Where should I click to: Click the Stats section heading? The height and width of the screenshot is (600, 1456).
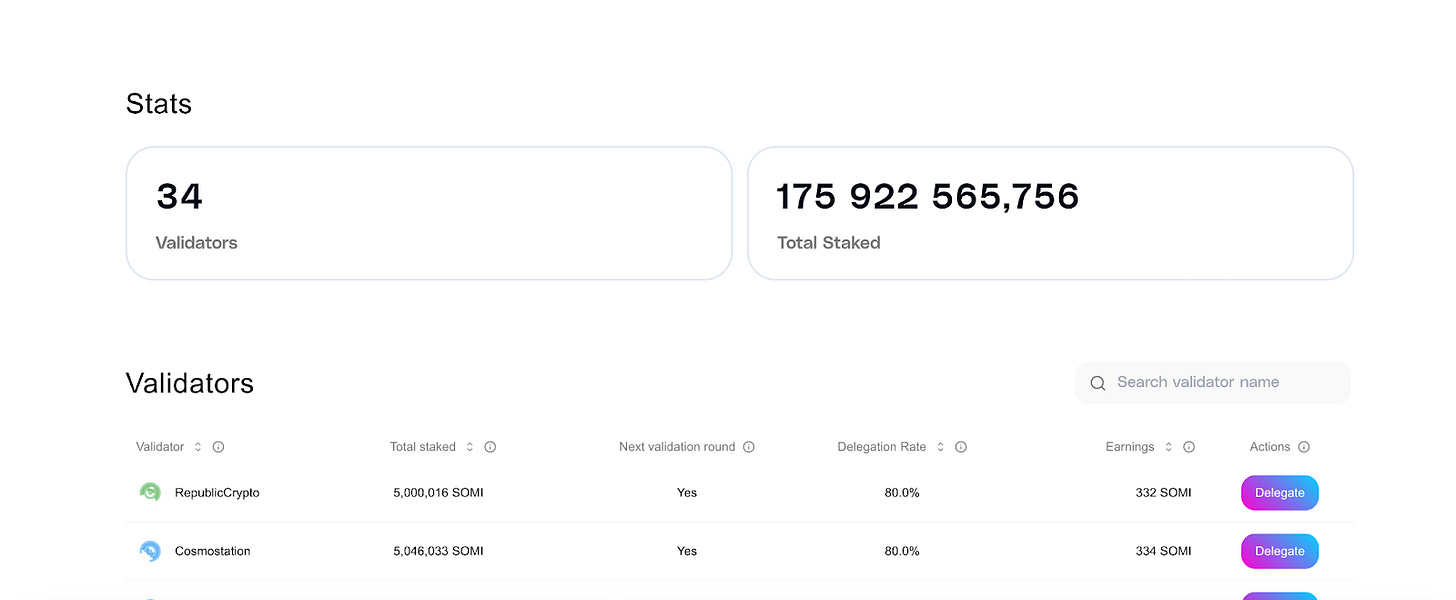click(159, 104)
